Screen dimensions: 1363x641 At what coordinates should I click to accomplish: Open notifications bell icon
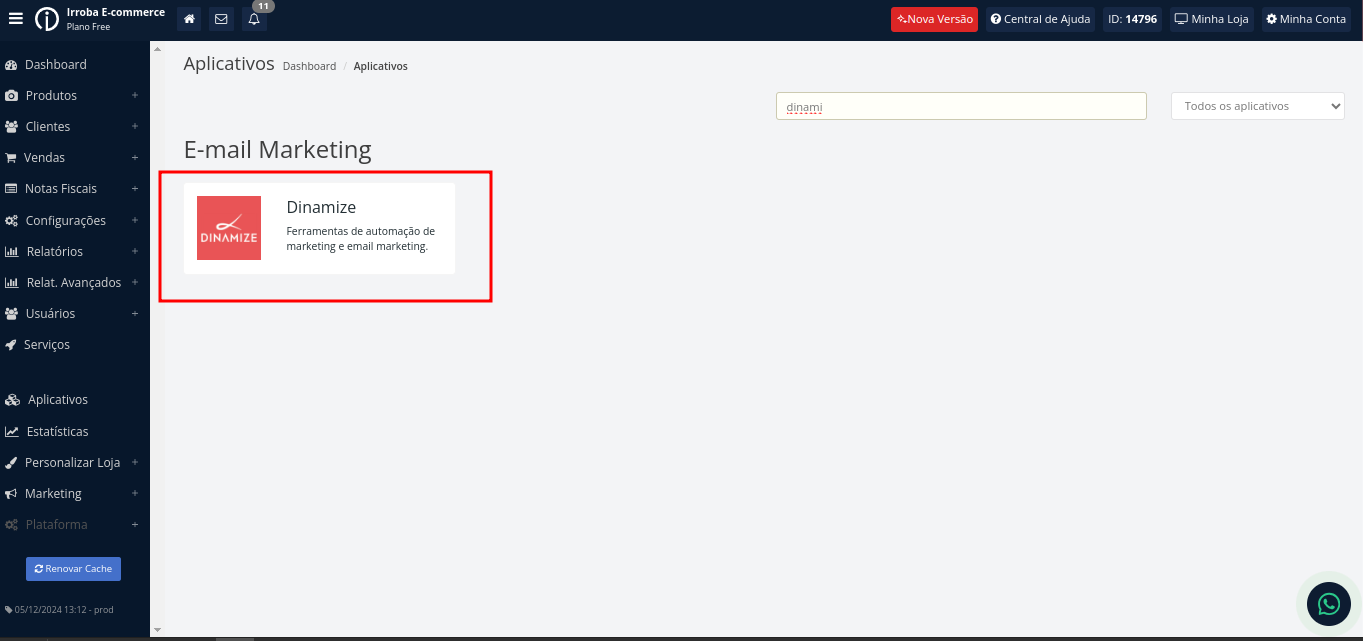tap(254, 19)
